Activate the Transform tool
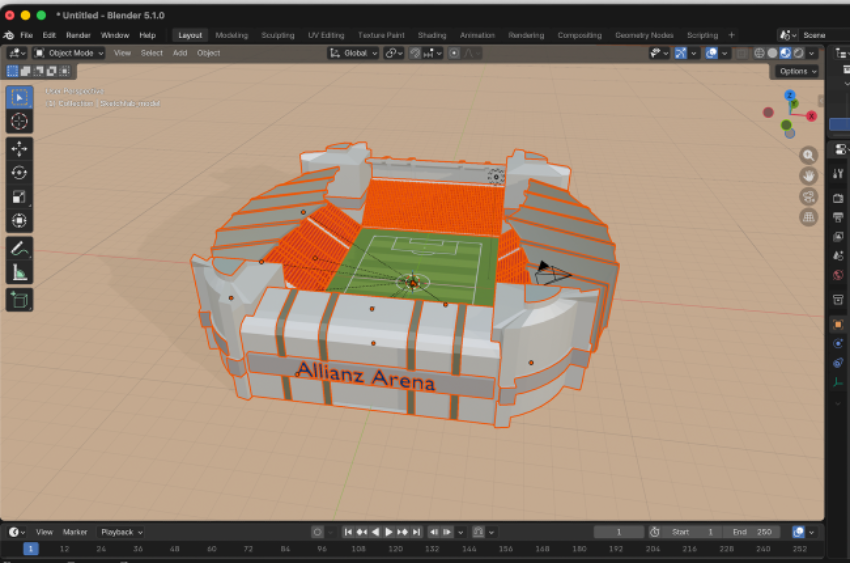The image size is (850, 564). click(20, 221)
